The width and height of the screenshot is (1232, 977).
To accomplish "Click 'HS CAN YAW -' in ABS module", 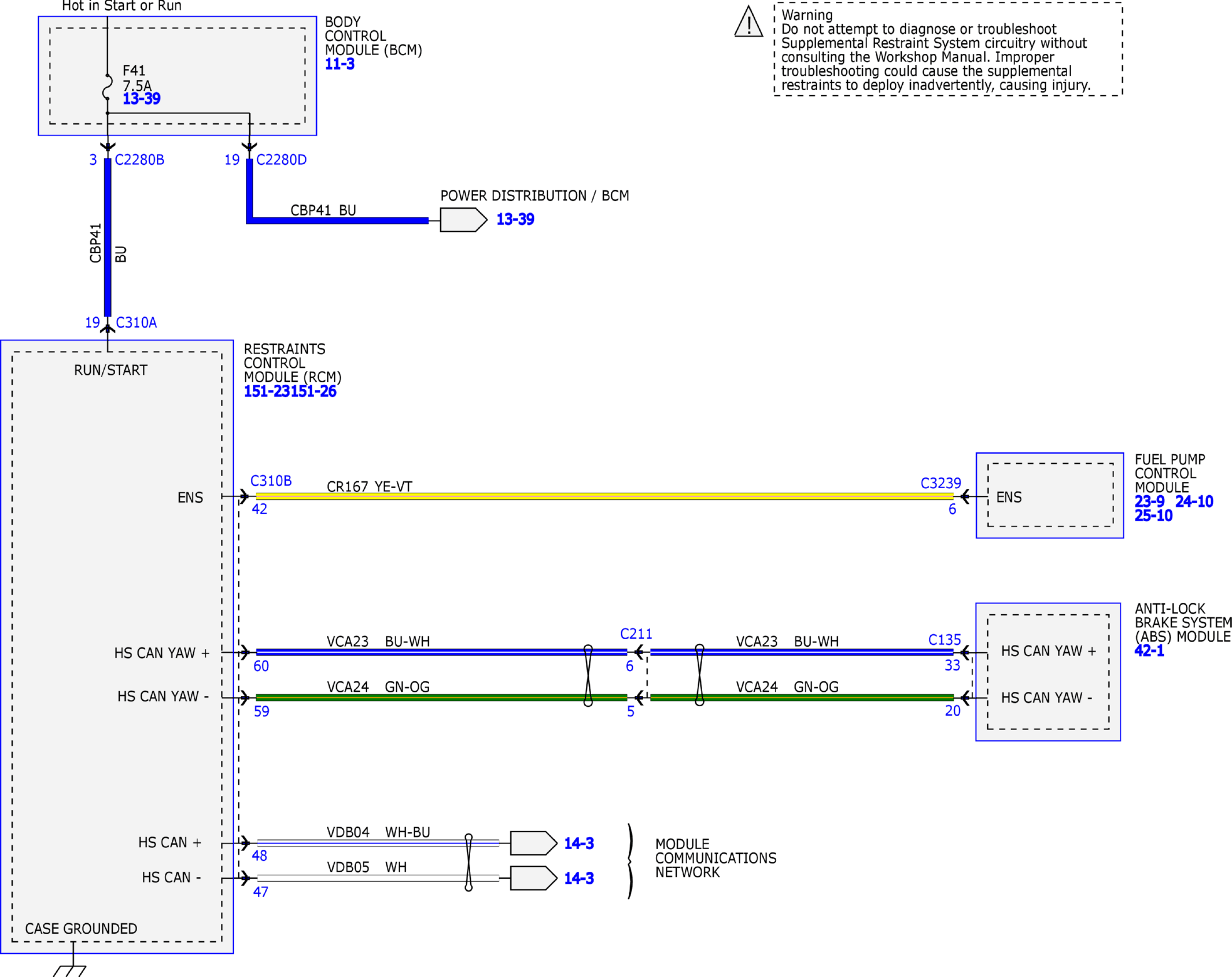I will point(1047,698).
